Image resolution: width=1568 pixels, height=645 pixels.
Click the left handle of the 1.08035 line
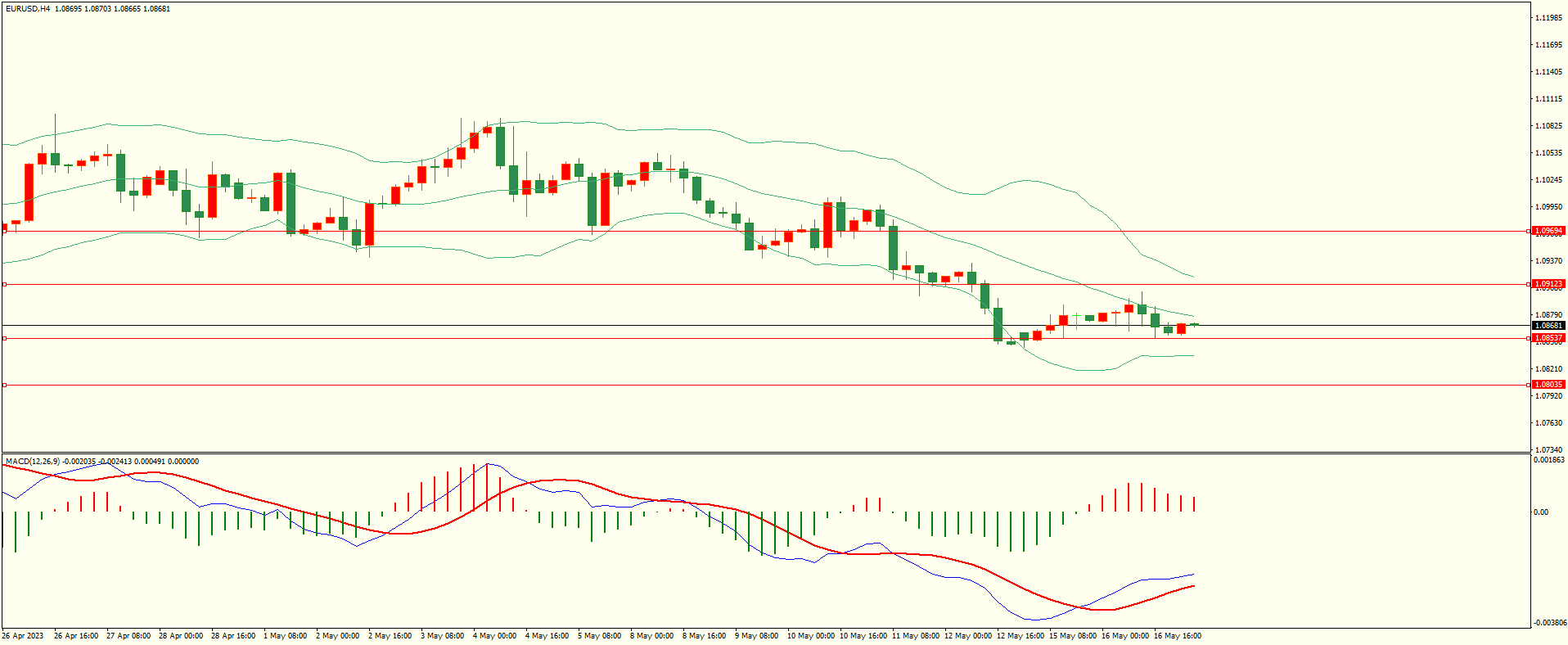tap(4, 385)
